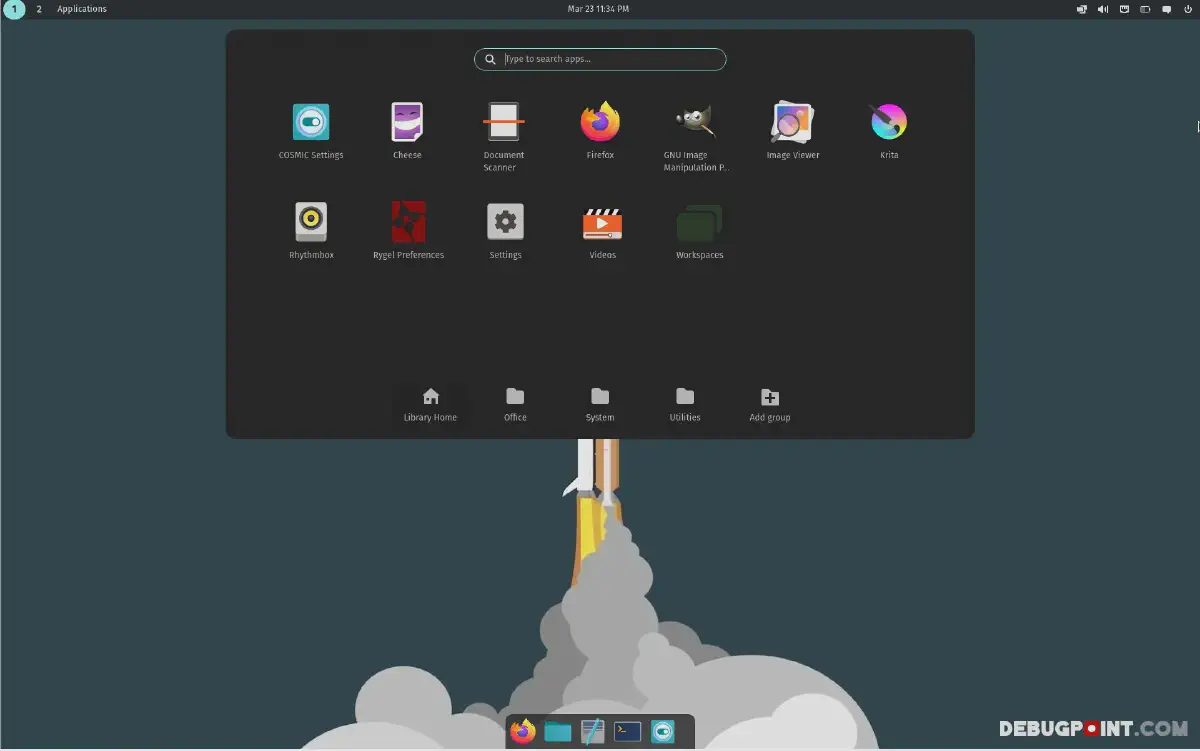Viewport: 1200px width, 751px height.
Task: Open the network applet menu
Action: [x=1122, y=9]
